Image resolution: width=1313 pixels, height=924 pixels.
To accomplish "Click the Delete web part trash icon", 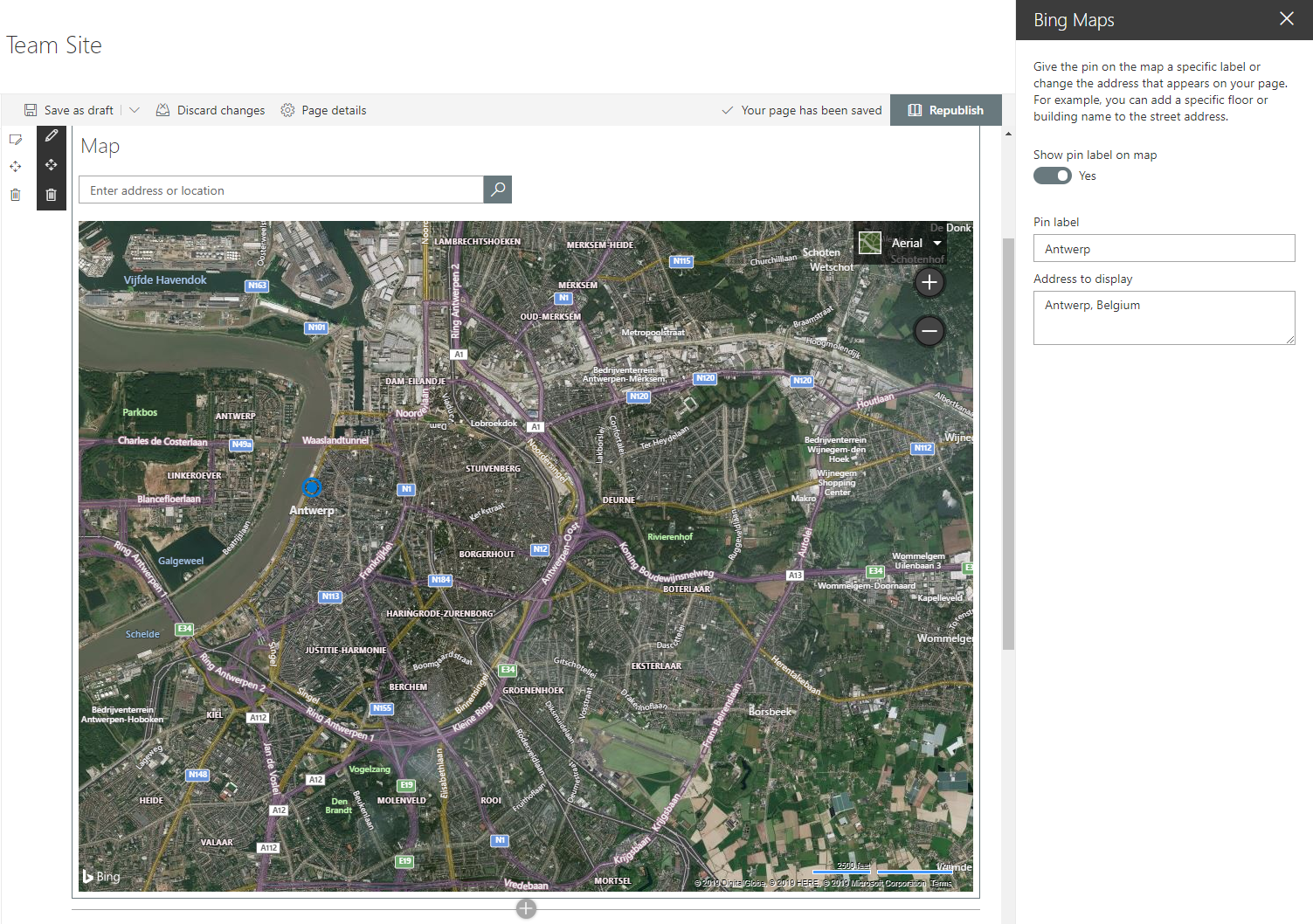I will [52, 195].
